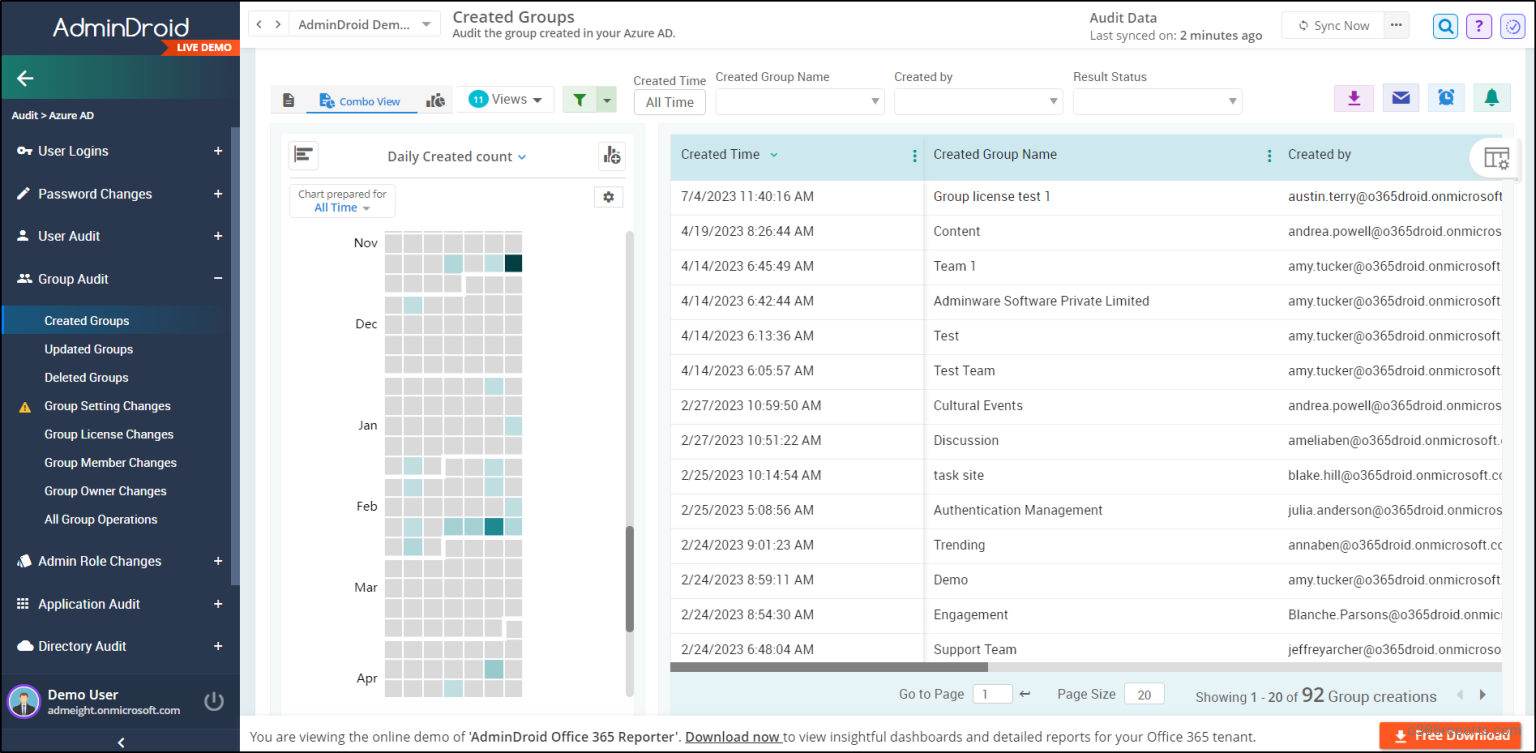
Task: Expand the Password Changes section
Action: tap(218, 194)
